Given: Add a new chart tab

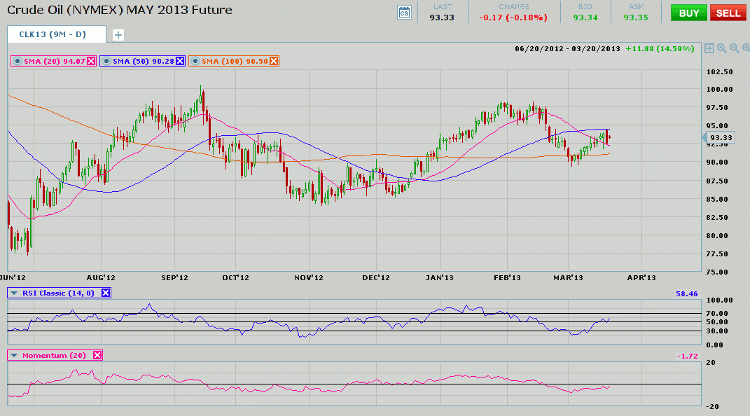Looking at the screenshot, I should point(118,34).
